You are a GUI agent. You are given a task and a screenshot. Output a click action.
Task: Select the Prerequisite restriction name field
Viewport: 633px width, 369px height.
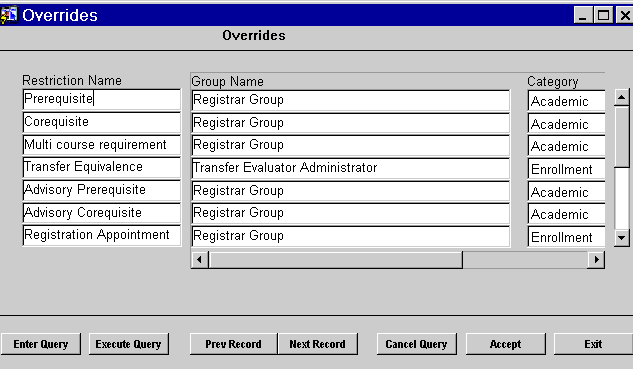click(x=102, y=99)
